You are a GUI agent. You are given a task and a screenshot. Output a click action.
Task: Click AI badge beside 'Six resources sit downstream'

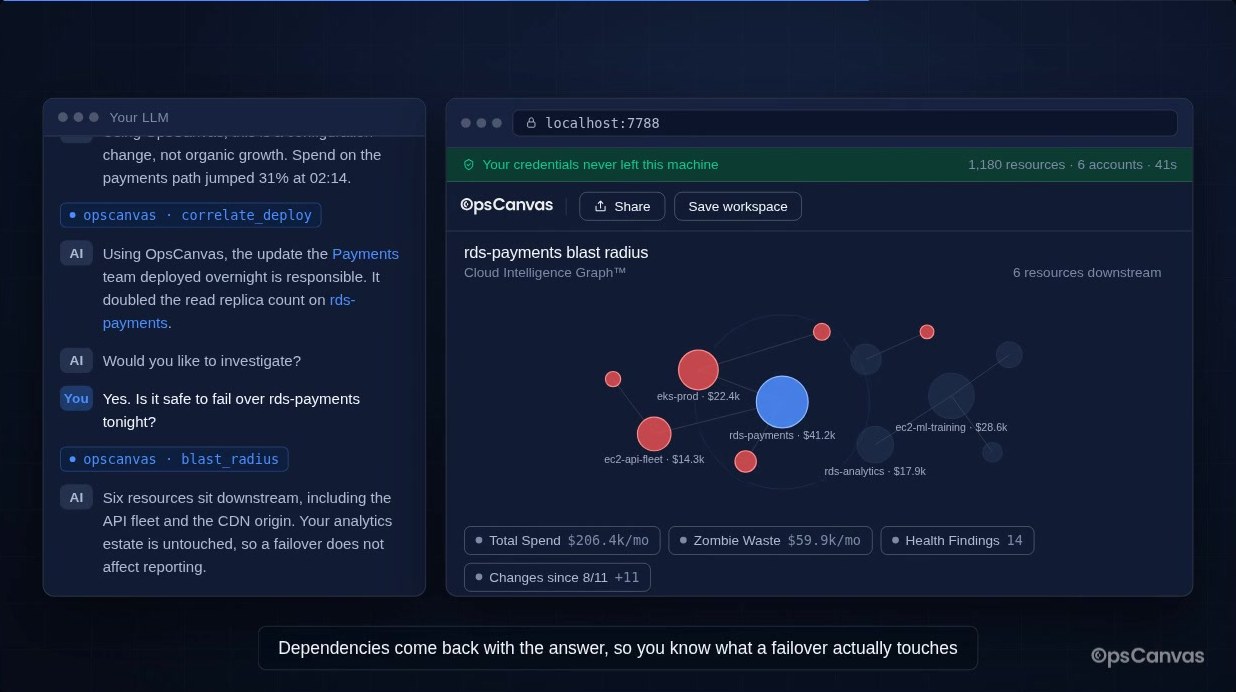pos(76,497)
